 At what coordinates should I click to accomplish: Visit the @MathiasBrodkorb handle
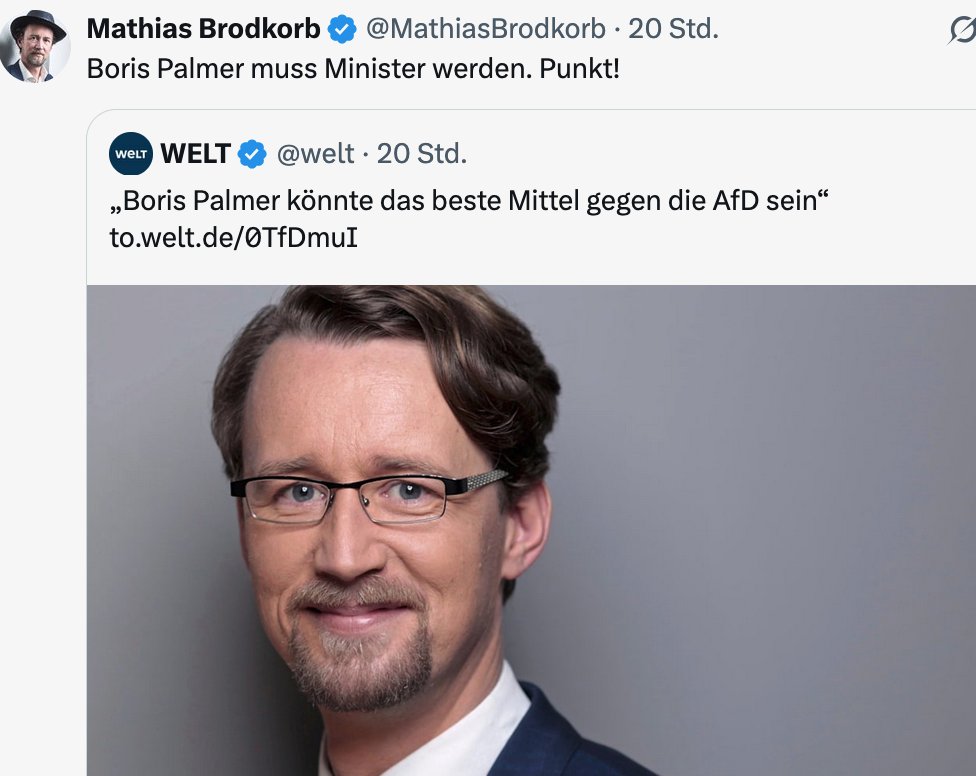coord(486,29)
